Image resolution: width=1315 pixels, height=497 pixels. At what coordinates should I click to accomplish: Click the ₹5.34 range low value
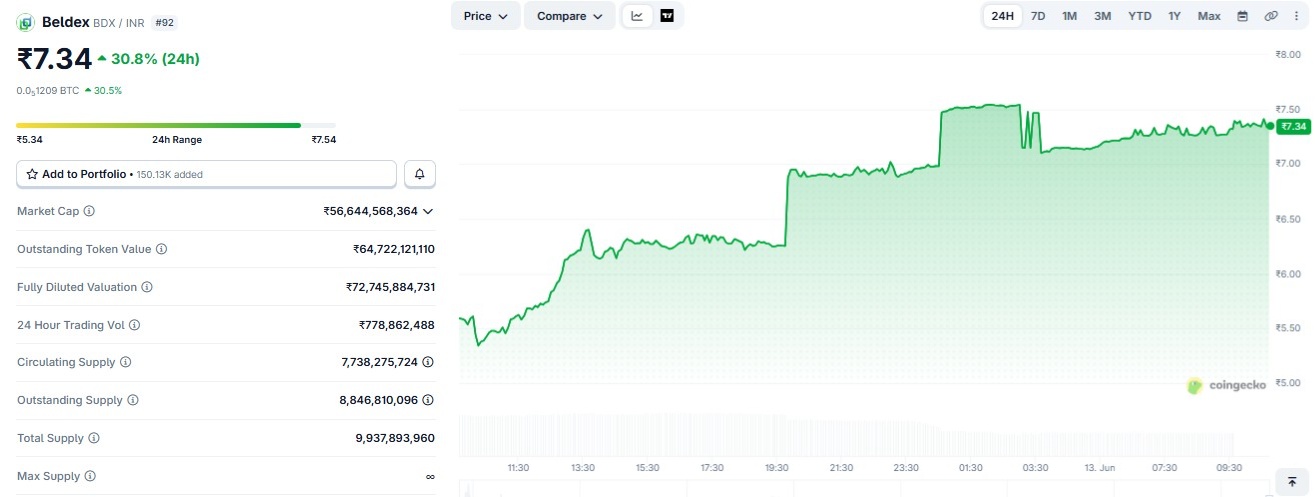29,139
